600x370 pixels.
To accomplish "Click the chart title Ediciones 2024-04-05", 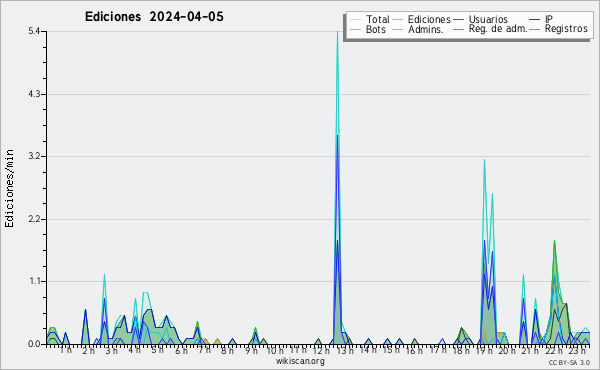I will click(x=154, y=17).
